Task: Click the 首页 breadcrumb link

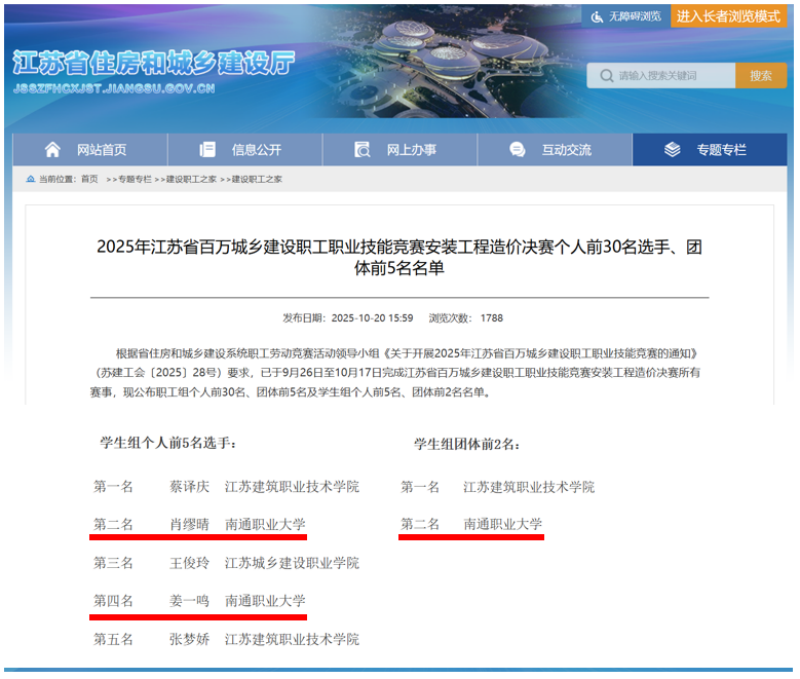Action: 87,180
